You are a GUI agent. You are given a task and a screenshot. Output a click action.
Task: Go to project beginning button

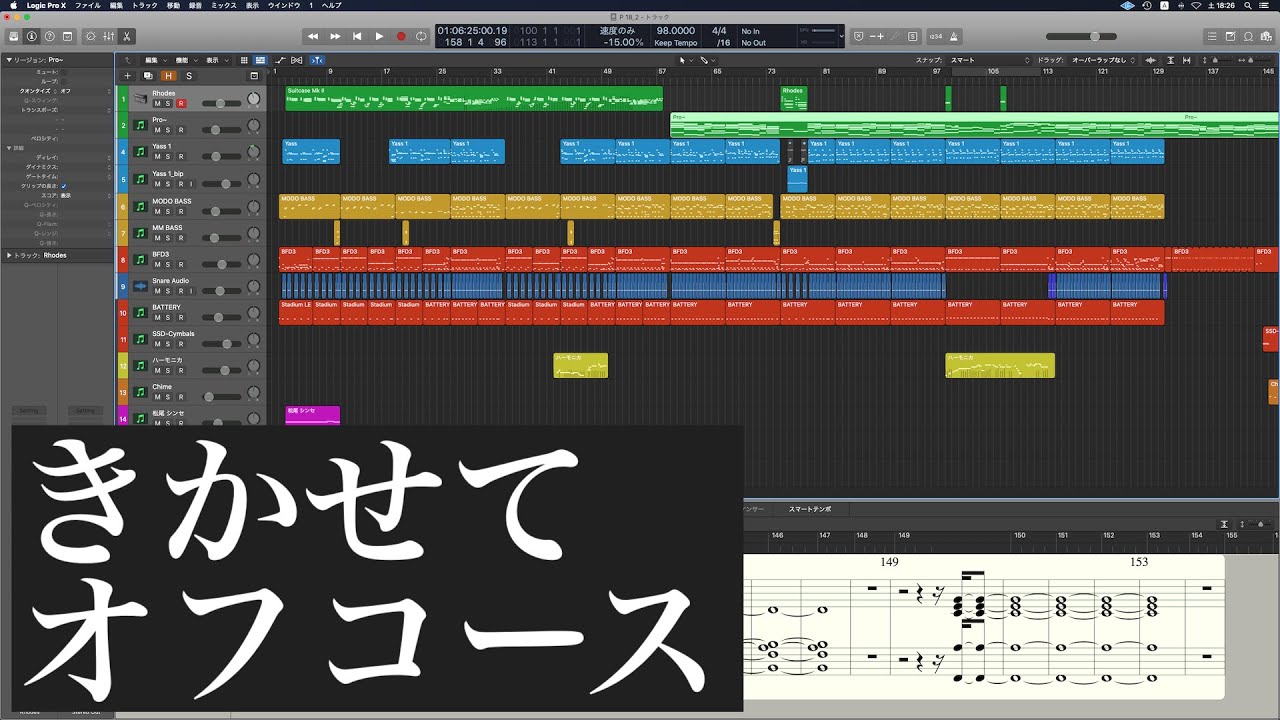[357, 36]
